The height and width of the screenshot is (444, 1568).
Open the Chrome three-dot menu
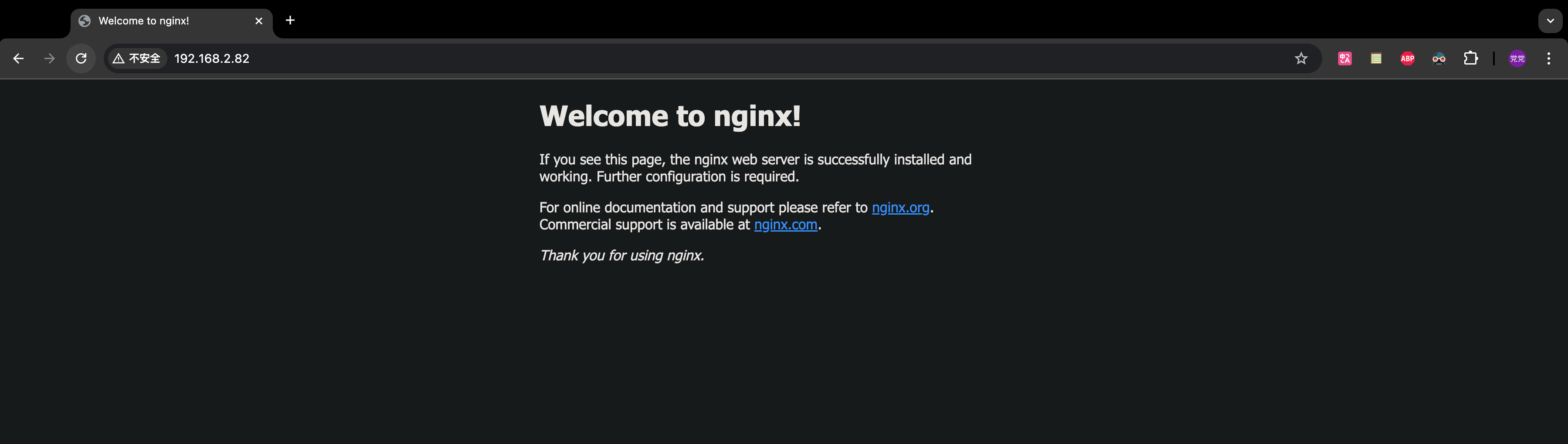click(x=1549, y=58)
